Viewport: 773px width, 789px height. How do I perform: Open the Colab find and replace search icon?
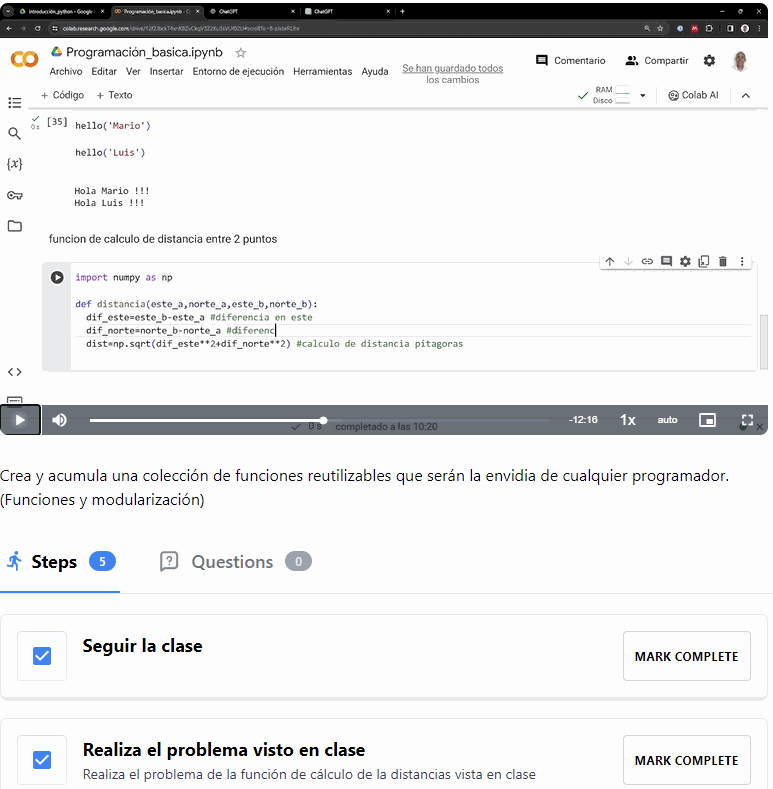15,133
